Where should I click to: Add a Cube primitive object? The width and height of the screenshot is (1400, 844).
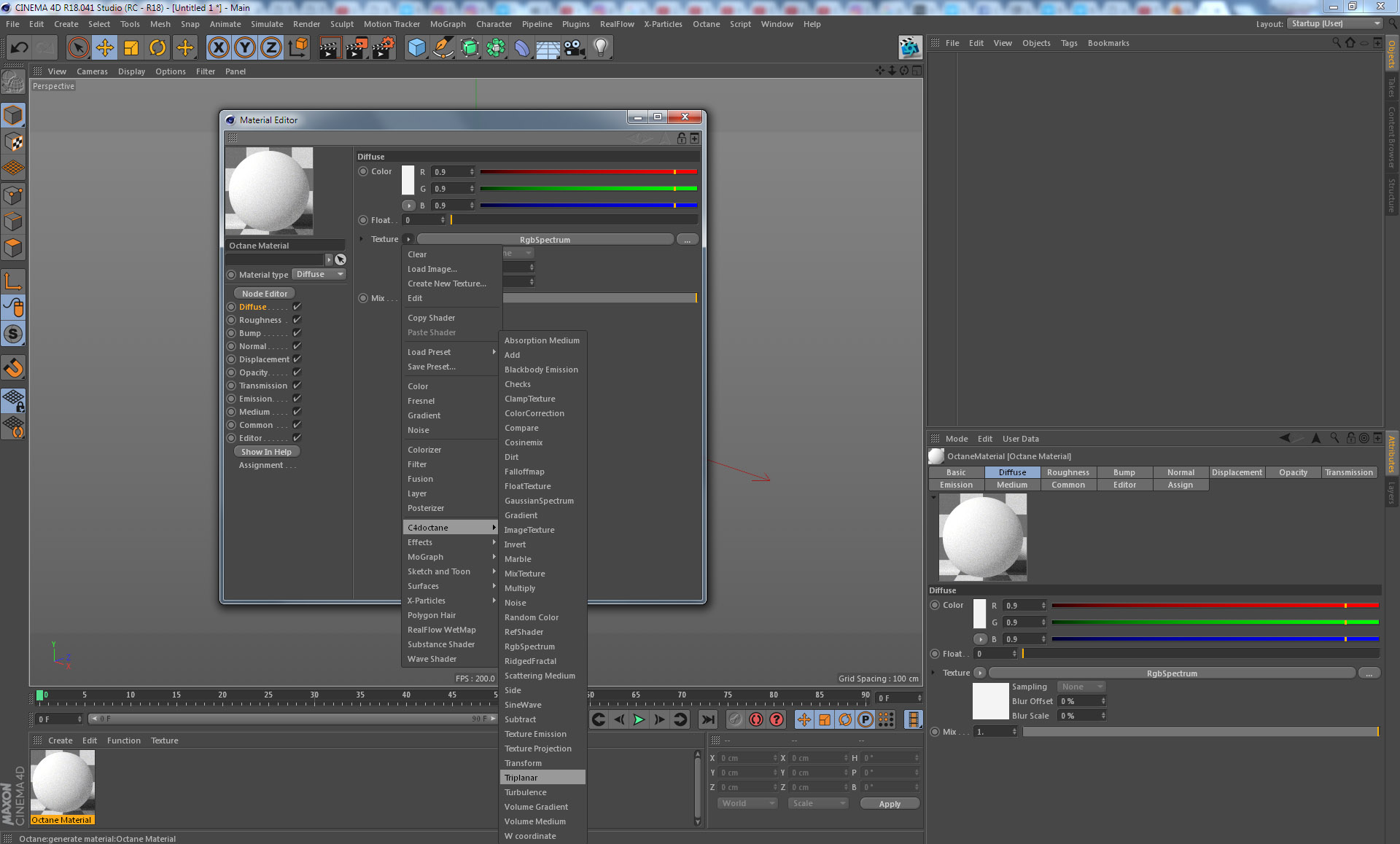tap(416, 48)
